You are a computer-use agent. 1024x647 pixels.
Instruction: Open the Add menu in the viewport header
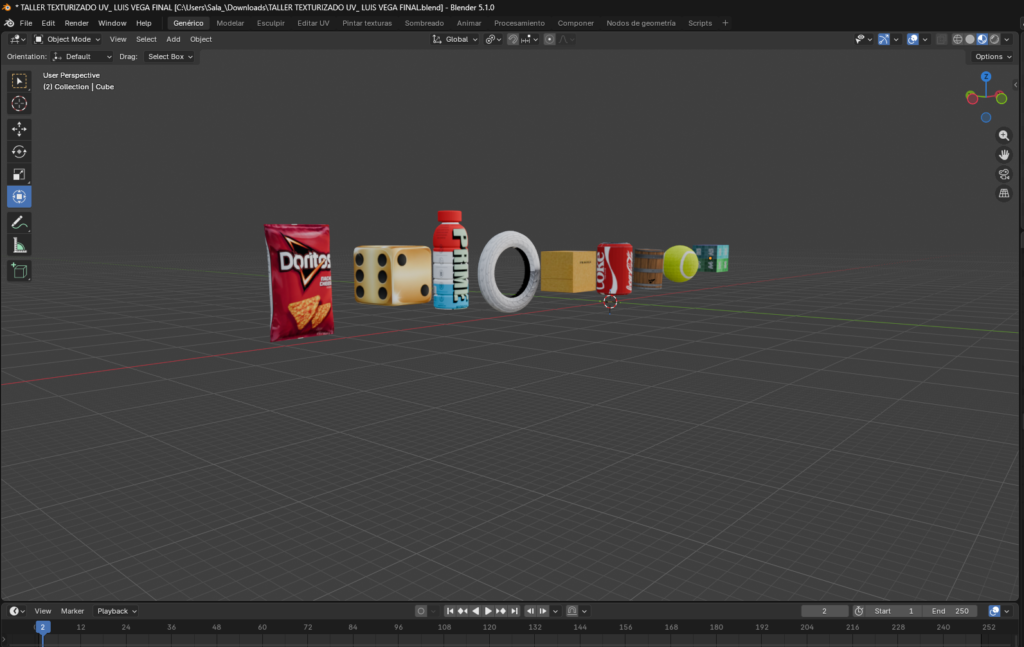point(173,39)
